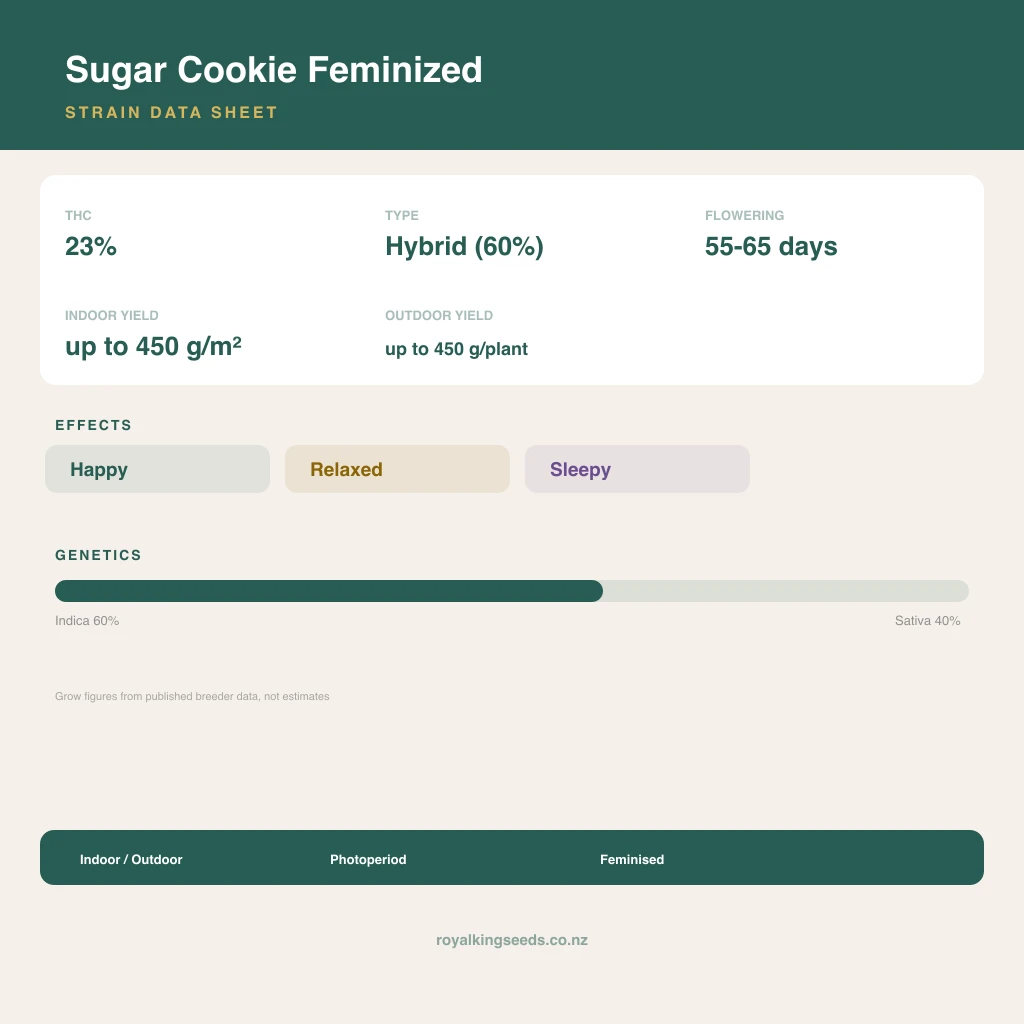1024x1024 pixels.
Task: Click the Indica/Sativa genetics bar
Action: (512, 591)
